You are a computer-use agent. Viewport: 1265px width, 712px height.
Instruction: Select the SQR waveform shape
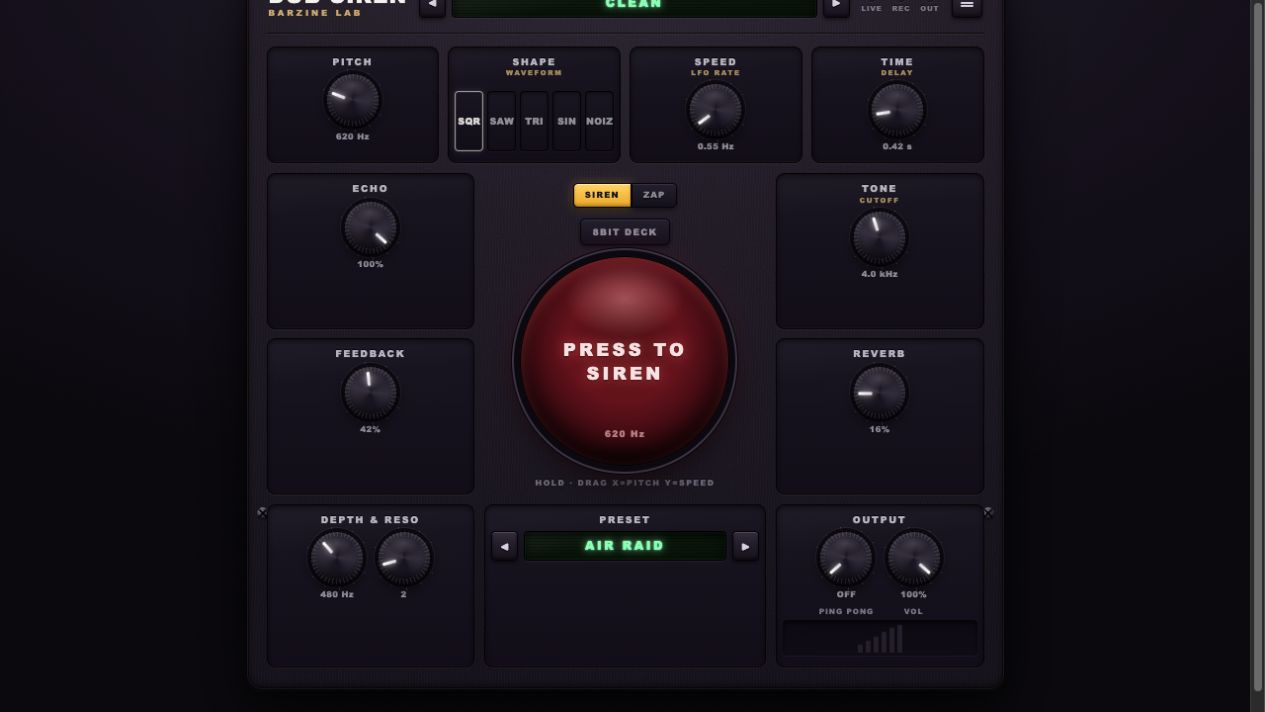pyautogui.click(x=469, y=121)
